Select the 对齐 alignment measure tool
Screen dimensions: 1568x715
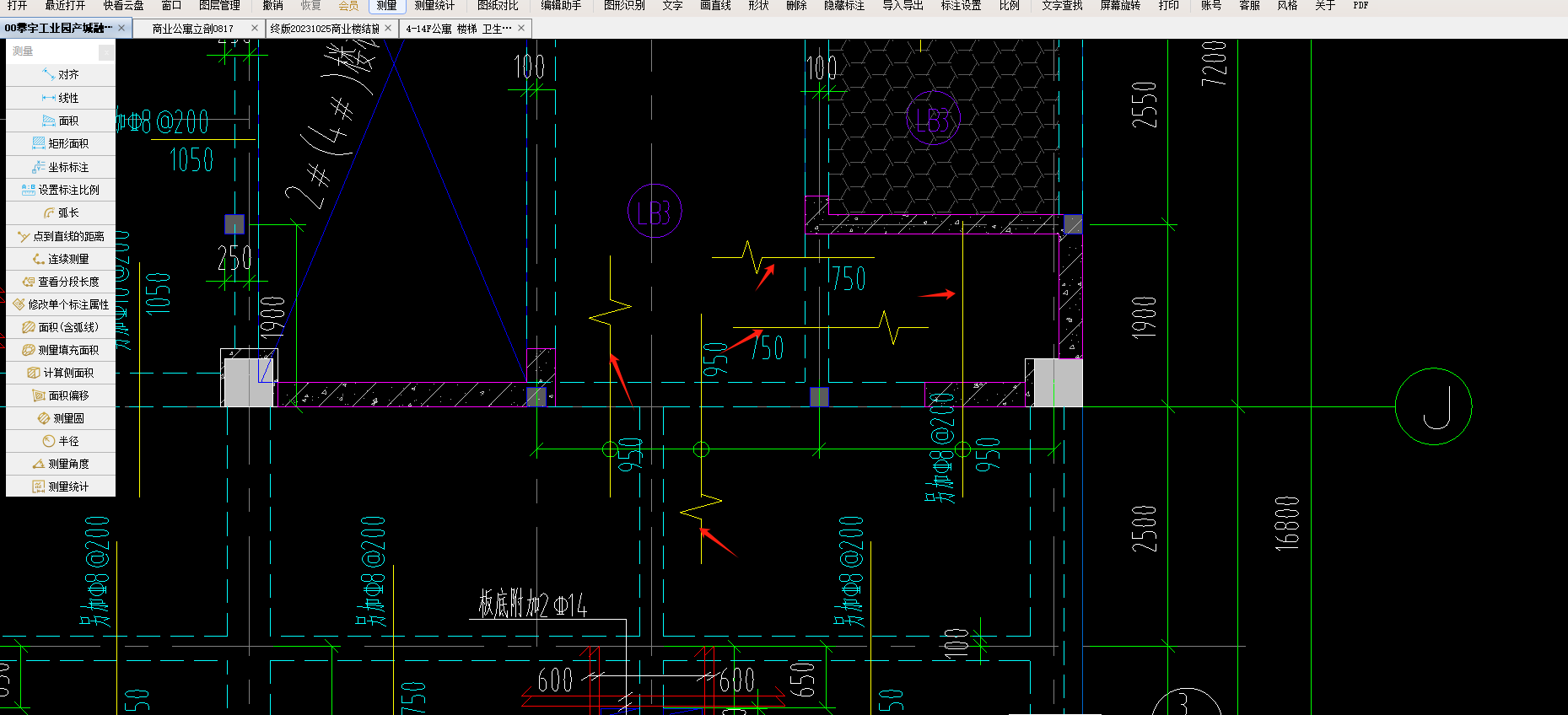(61, 75)
